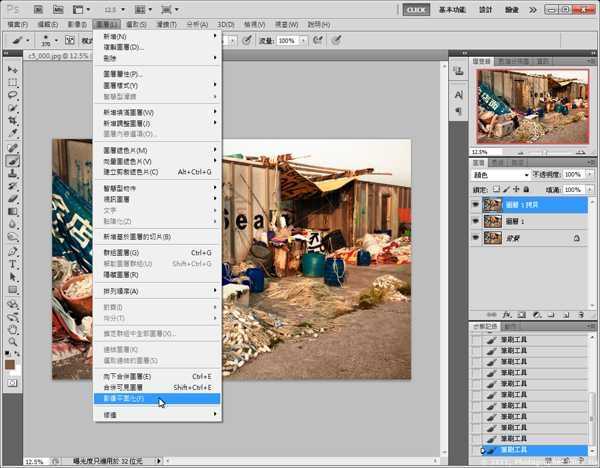Select the Zoom magnifier tool

point(13,341)
